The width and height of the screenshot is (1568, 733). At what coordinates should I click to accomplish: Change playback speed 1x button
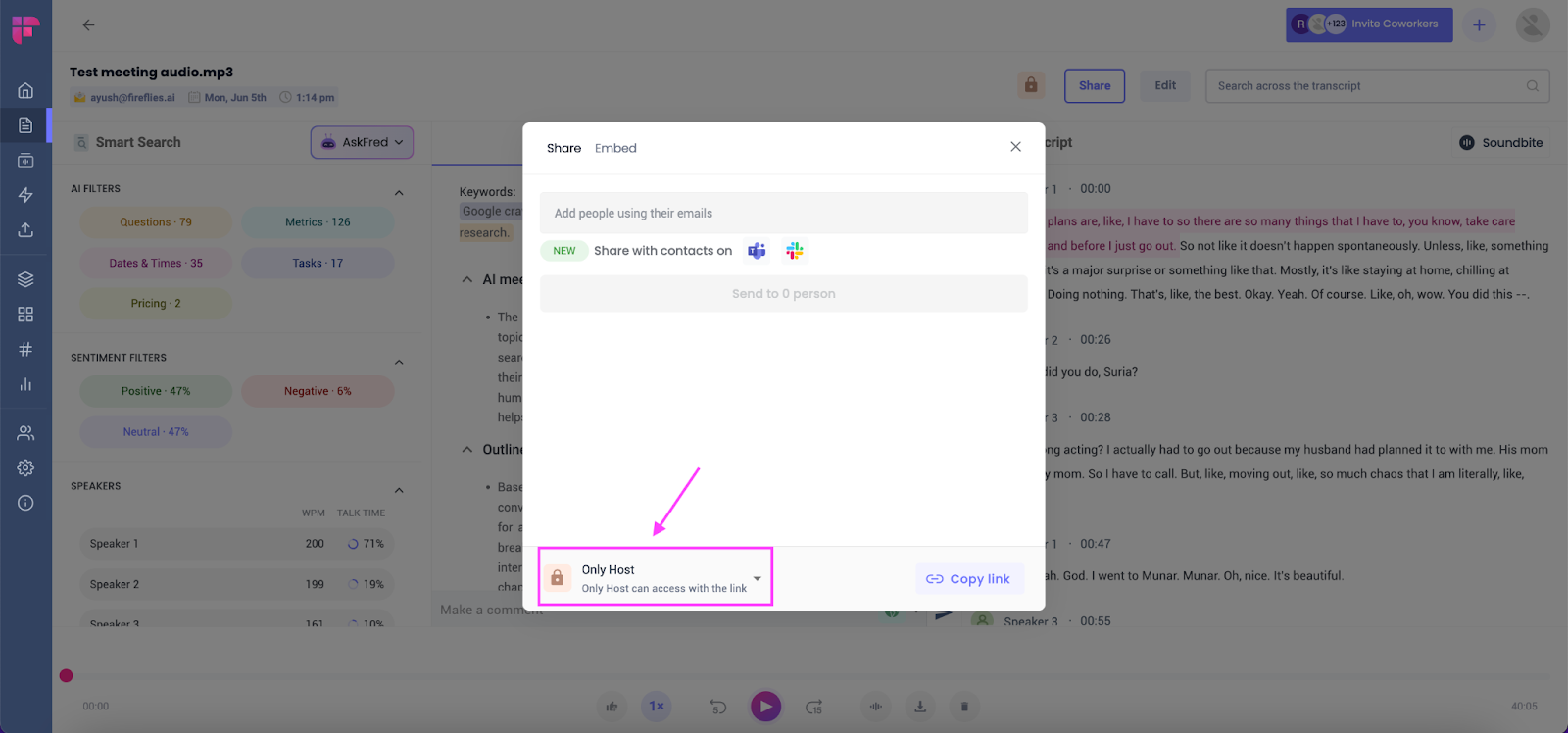pyautogui.click(x=657, y=706)
